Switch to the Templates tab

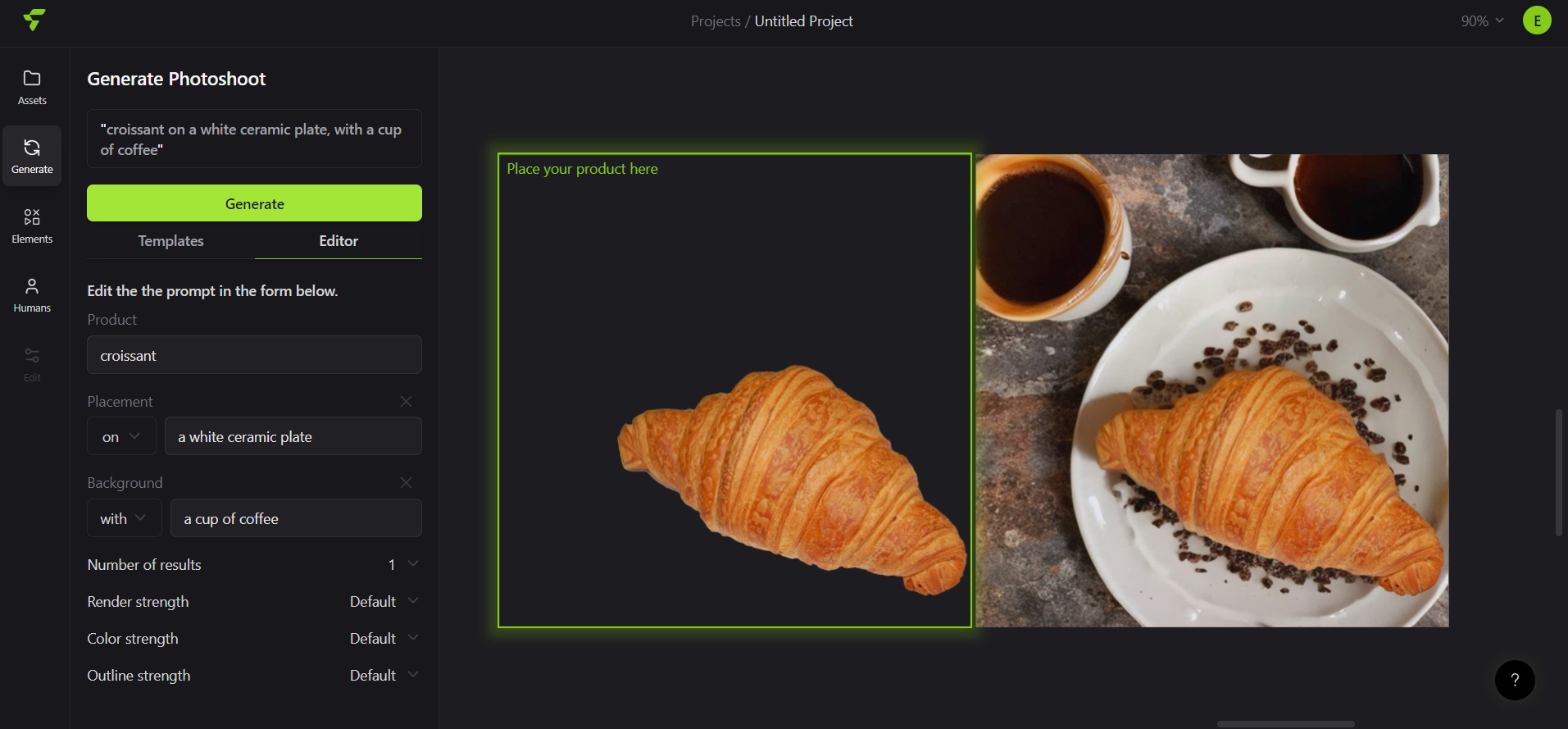click(x=170, y=241)
